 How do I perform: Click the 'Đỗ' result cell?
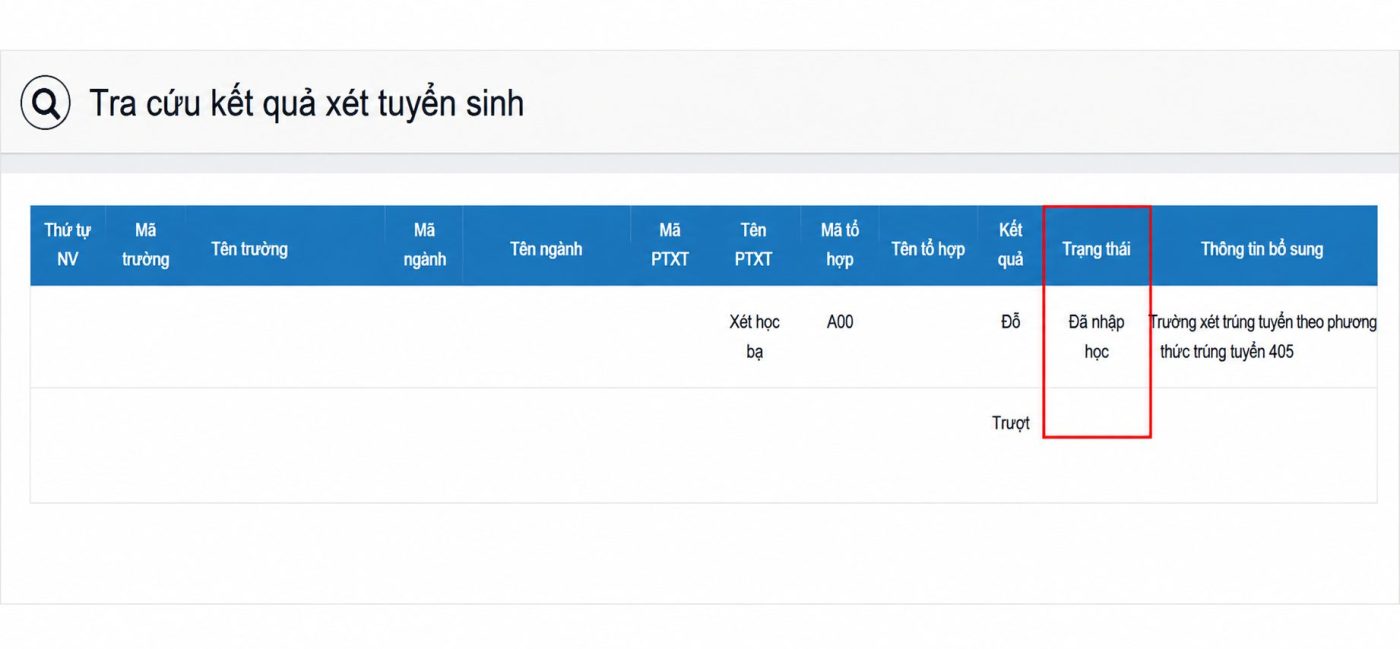pyautogui.click(x=1011, y=322)
